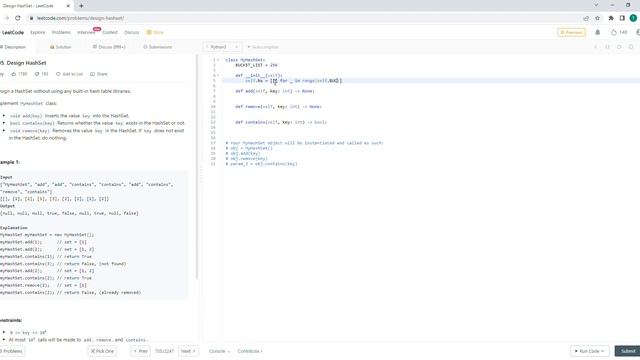The height and width of the screenshot is (360, 640).
Task: Switch to the Description tab
Action: tap(13, 47)
